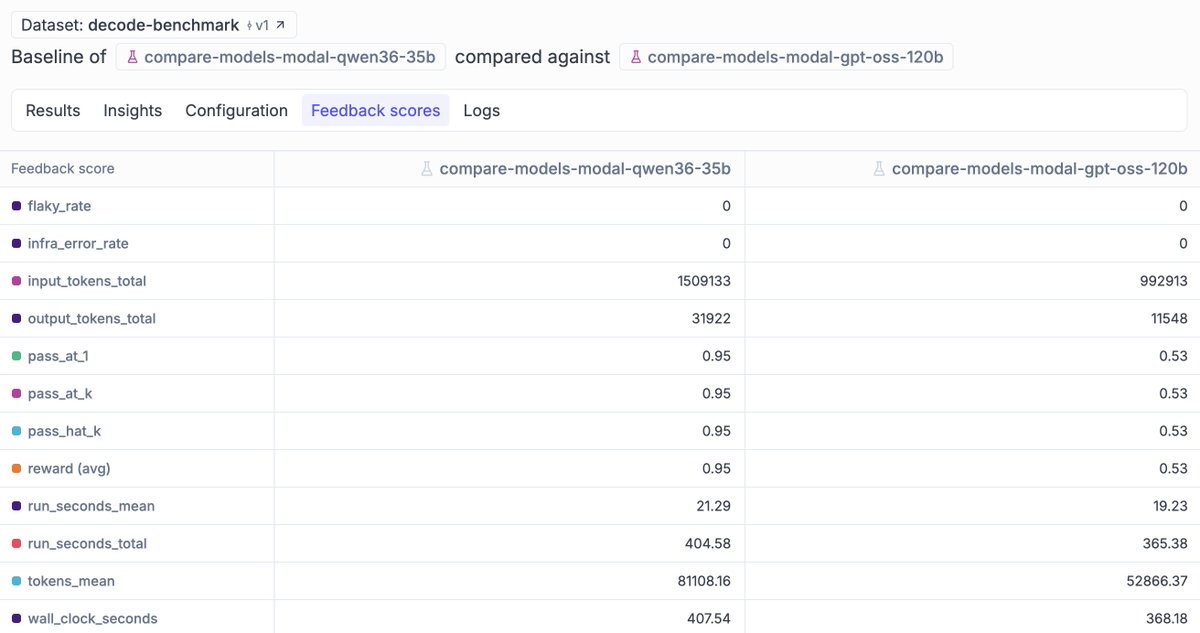Click the green dot beside pass_at_1
This screenshot has height=633, width=1200.
(16, 356)
